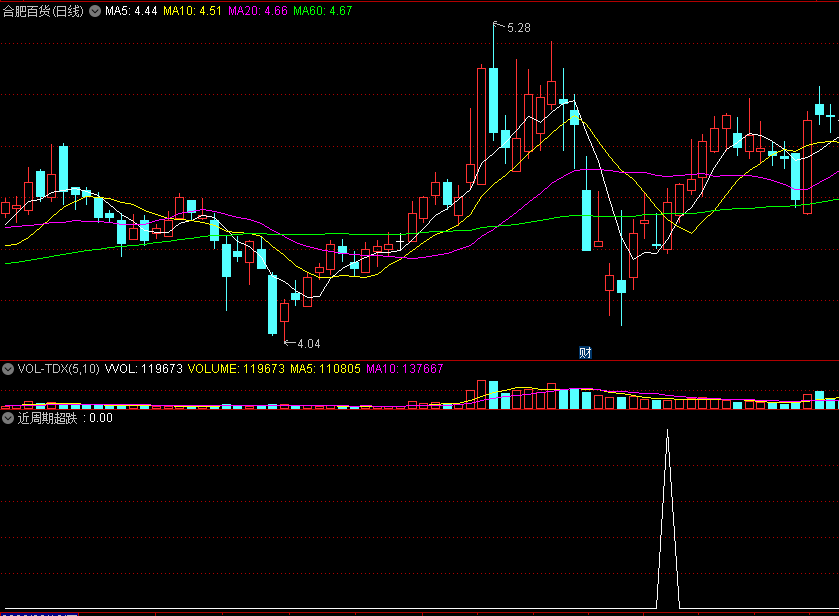Open the 近周期超跌 indicator dropdown

8,418
